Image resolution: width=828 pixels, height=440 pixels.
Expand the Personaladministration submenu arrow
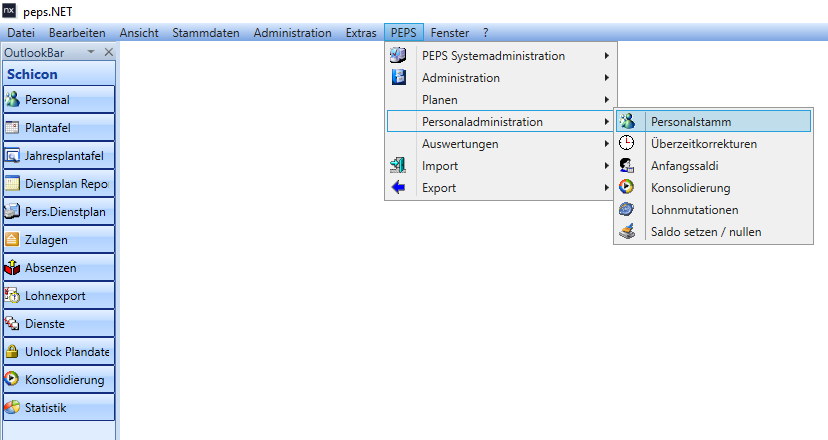(607, 121)
